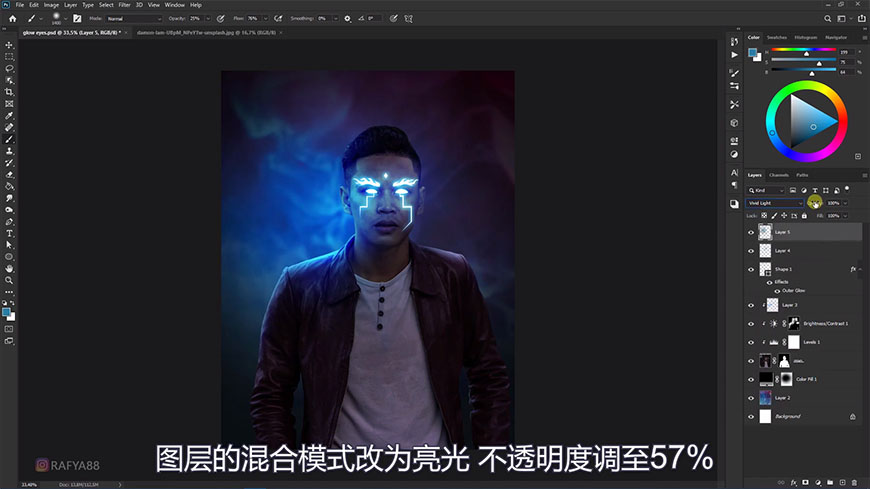Select the Move tool
Viewport: 870px width, 489px height.
tap(9, 45)
